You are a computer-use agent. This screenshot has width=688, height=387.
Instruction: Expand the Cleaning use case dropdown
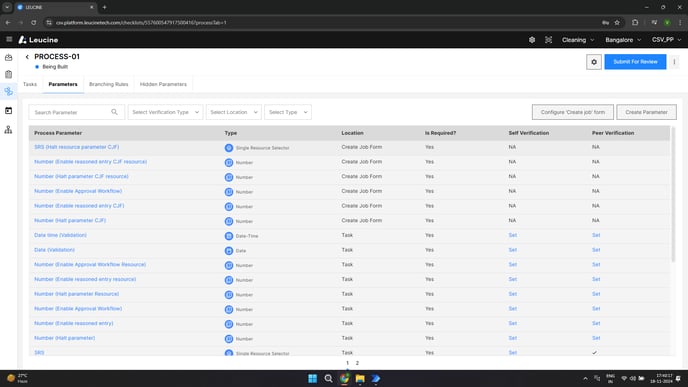tap(578, 40)
